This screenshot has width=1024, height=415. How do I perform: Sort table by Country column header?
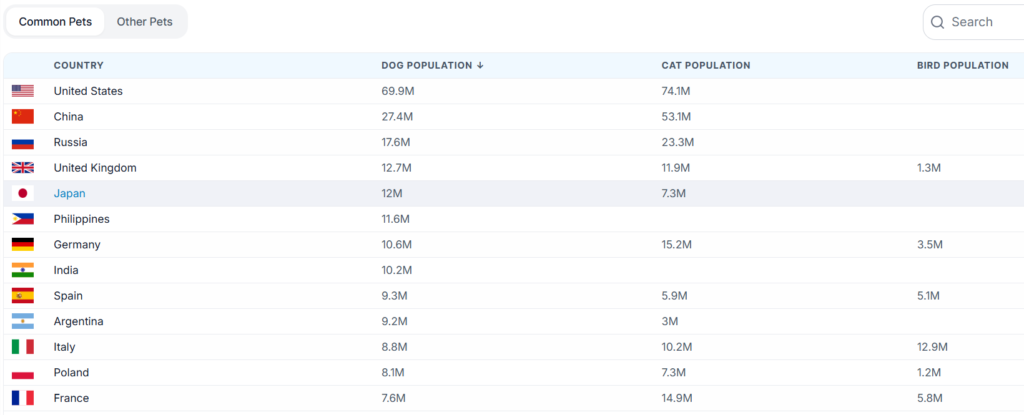(79, 65)
